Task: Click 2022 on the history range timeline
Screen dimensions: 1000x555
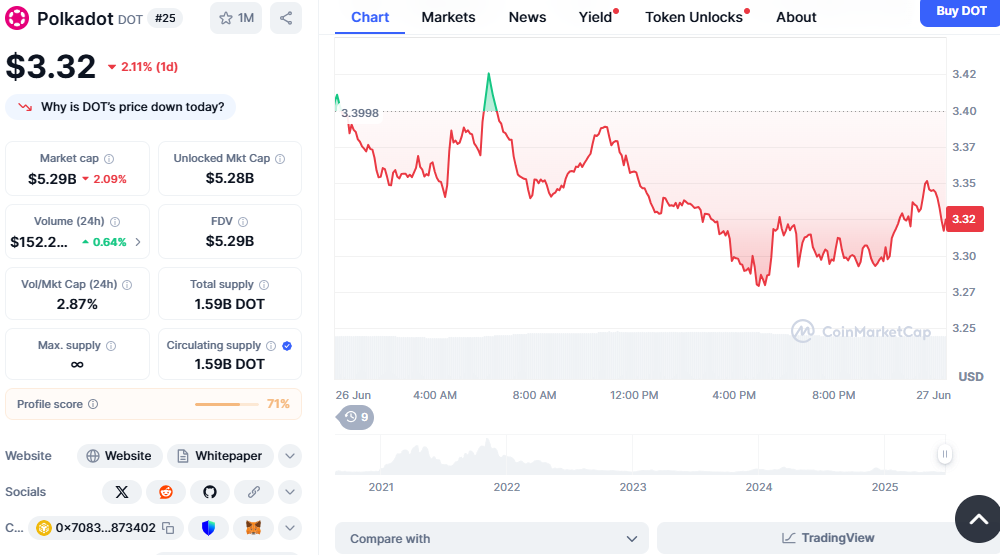Action: tap(507, 487)
